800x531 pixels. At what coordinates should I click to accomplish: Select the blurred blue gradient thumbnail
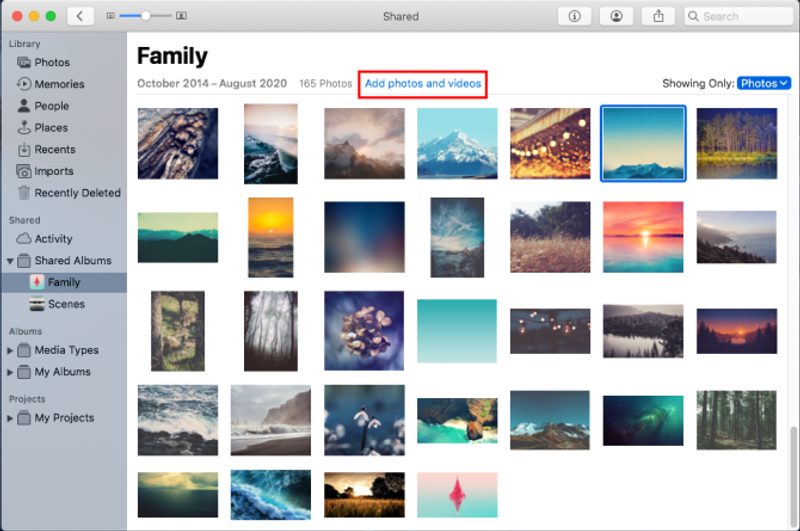coord(364,237)
